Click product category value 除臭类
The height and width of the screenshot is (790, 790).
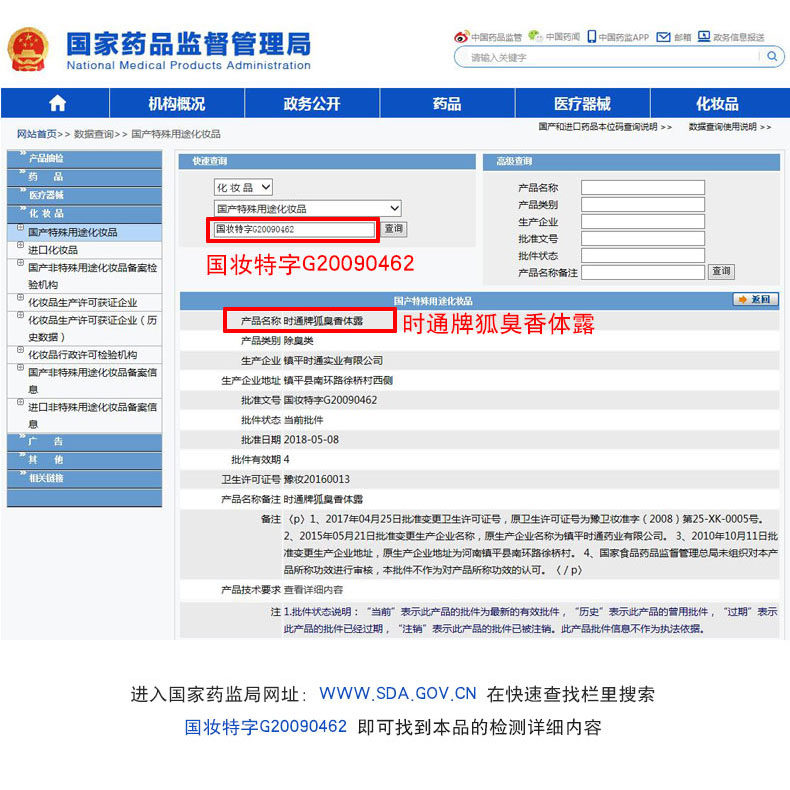coord(298,341)
